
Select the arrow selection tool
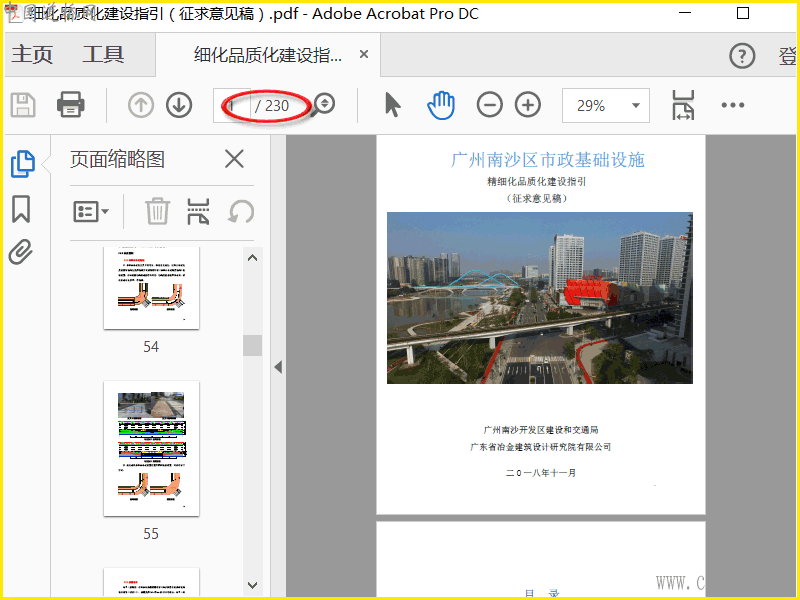click(x=392, y=105)
